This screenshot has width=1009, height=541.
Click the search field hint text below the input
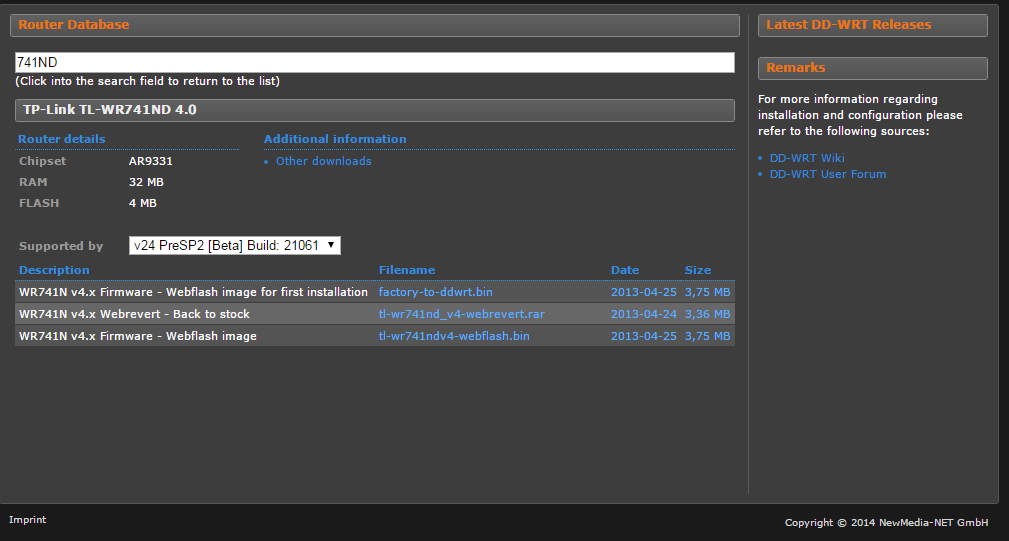click(147, 81)
